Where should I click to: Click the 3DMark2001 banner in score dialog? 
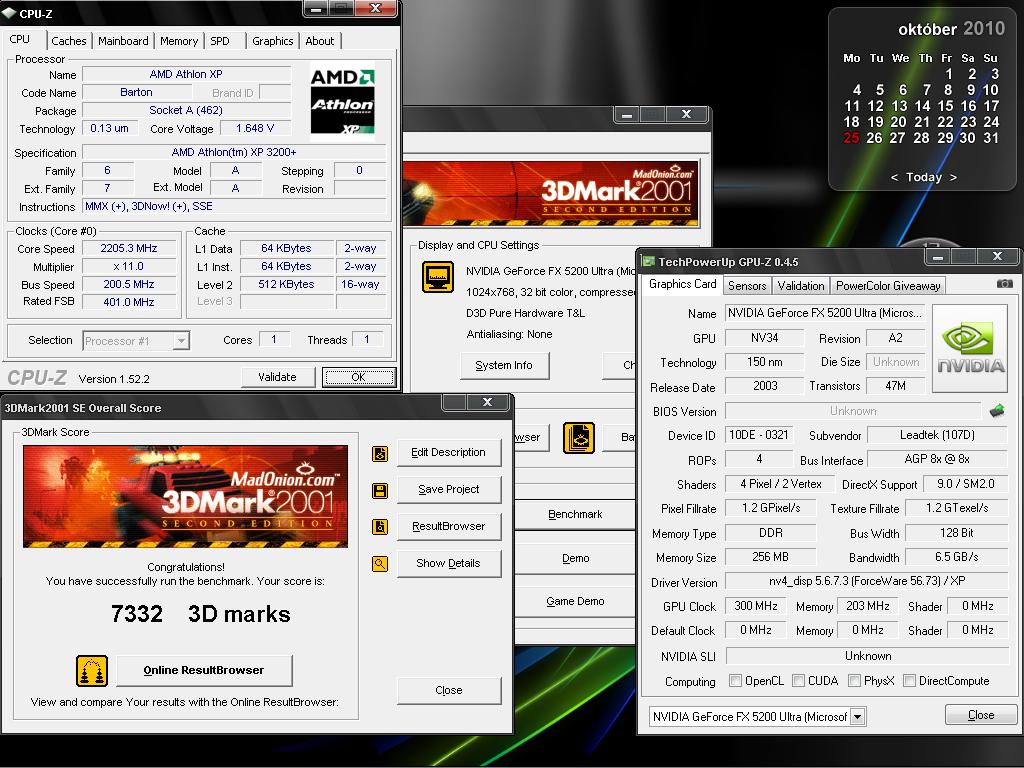[185, 496]
